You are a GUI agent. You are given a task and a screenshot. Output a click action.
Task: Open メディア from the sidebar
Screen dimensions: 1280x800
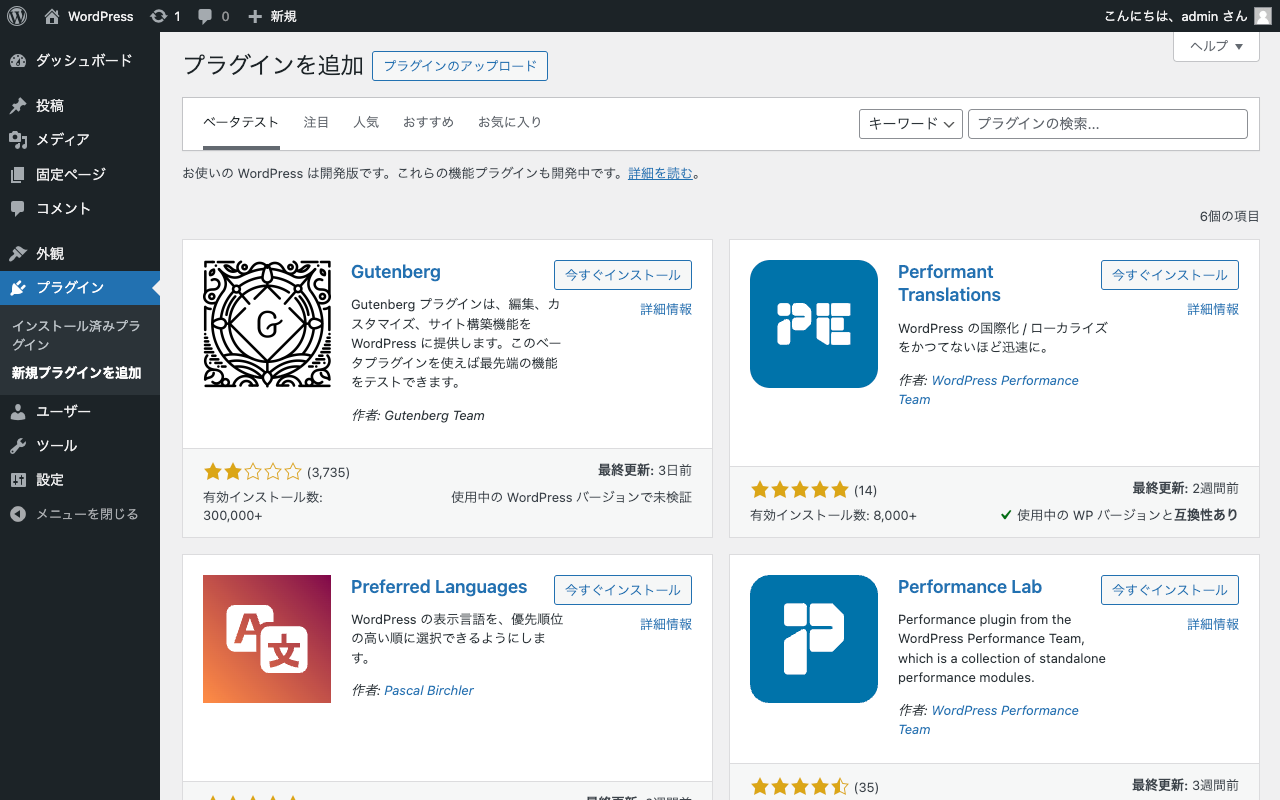coord(80,140)
